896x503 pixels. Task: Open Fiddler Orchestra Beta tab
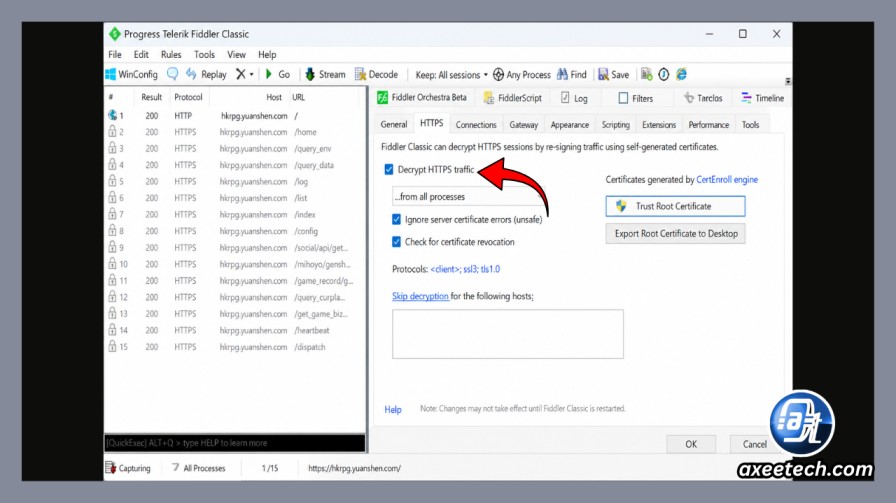point(422,98)
